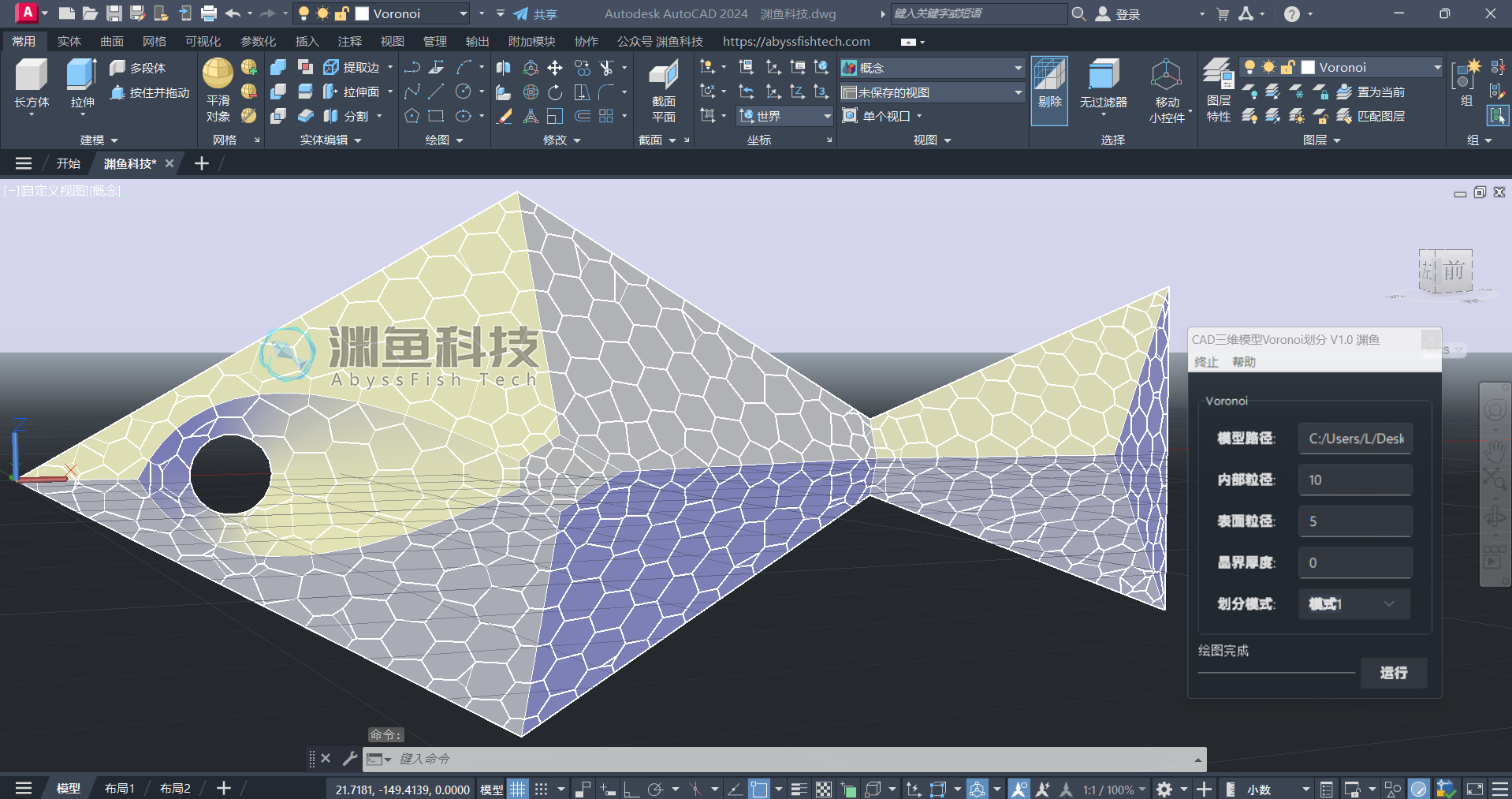
Task: Expand the 实体编辑 panel flyout
Action: [x=331, y=140]
